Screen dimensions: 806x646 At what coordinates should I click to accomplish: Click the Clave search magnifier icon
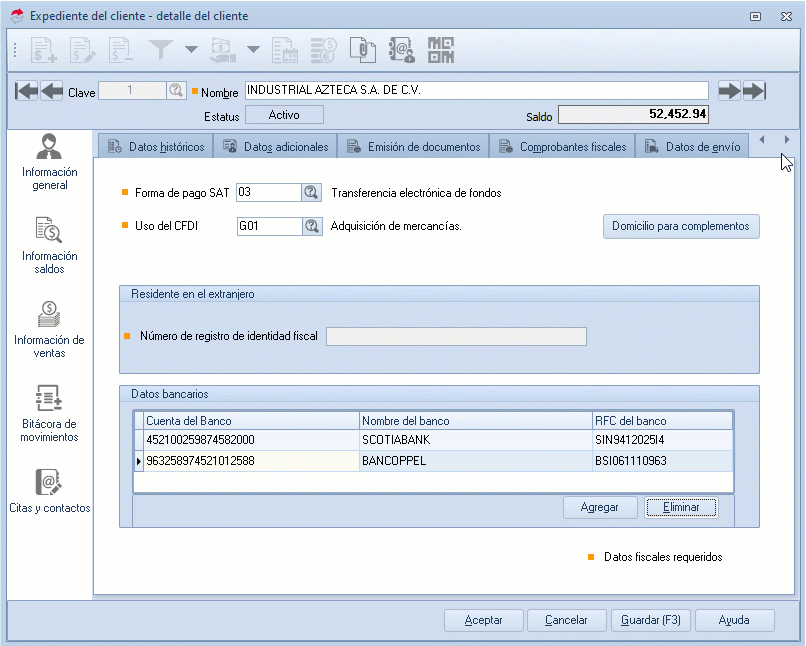coord(176,91)
